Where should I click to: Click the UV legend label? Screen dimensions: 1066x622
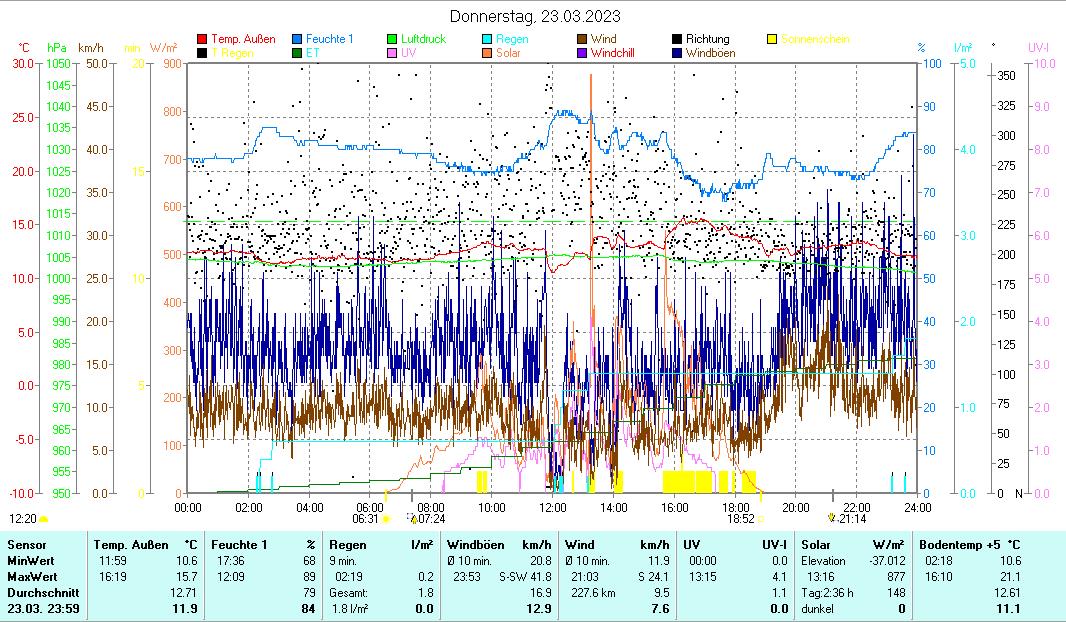point(408,52)
